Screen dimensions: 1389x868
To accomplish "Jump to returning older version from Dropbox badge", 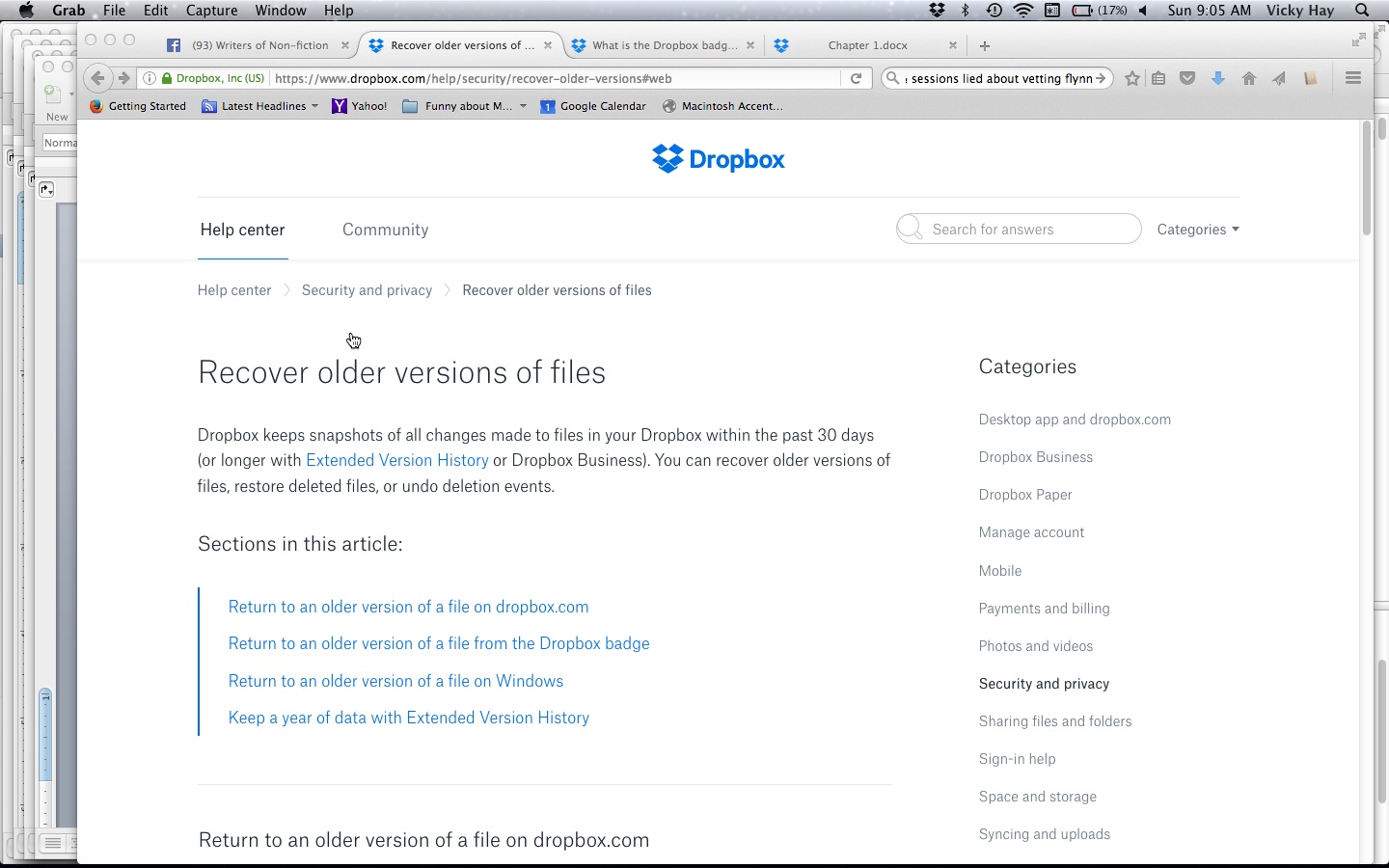I will point(439,643).
